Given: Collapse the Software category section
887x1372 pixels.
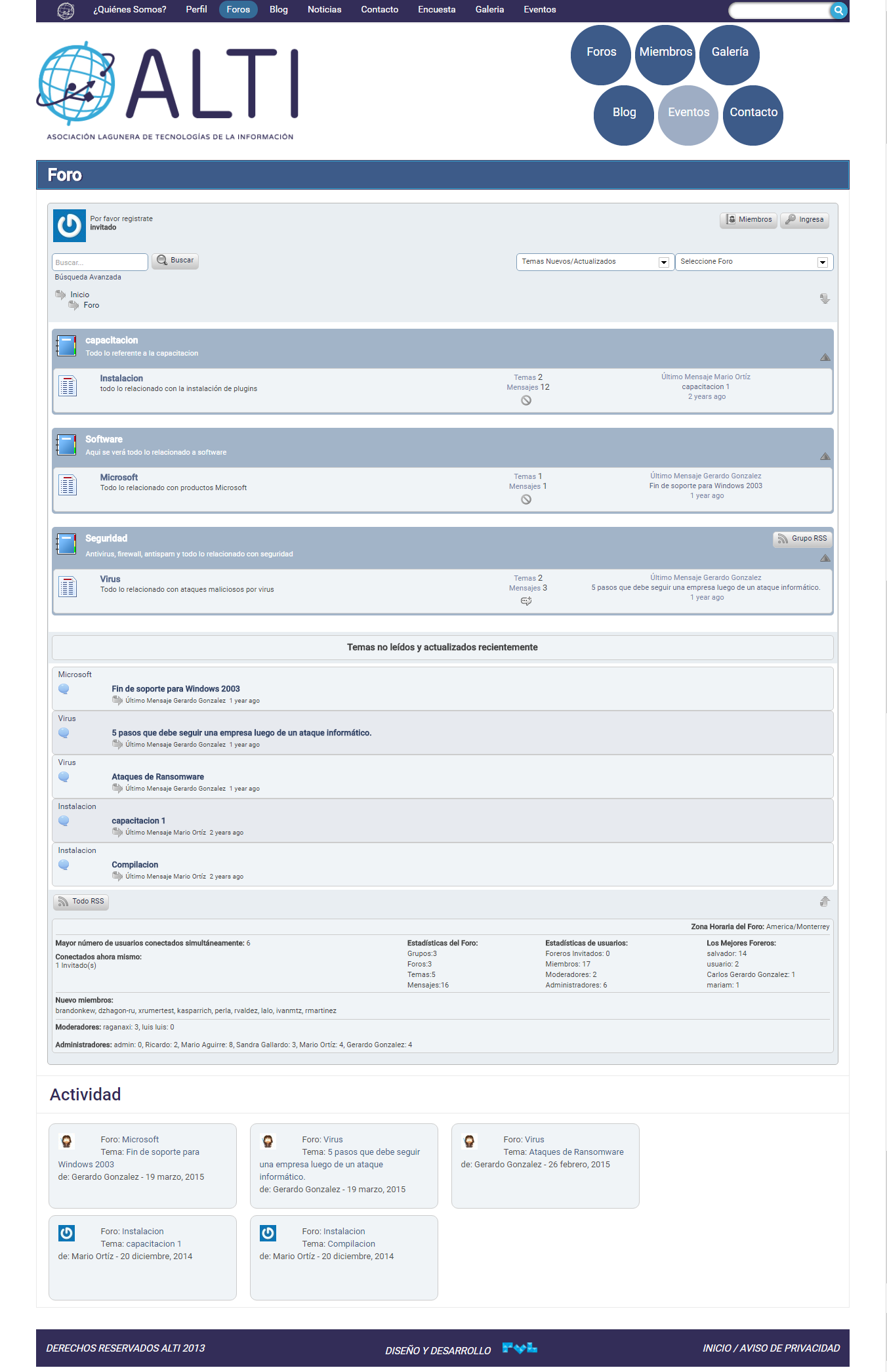Looking at the screenshot, I should pyautogui.click(x=825, y=457).
